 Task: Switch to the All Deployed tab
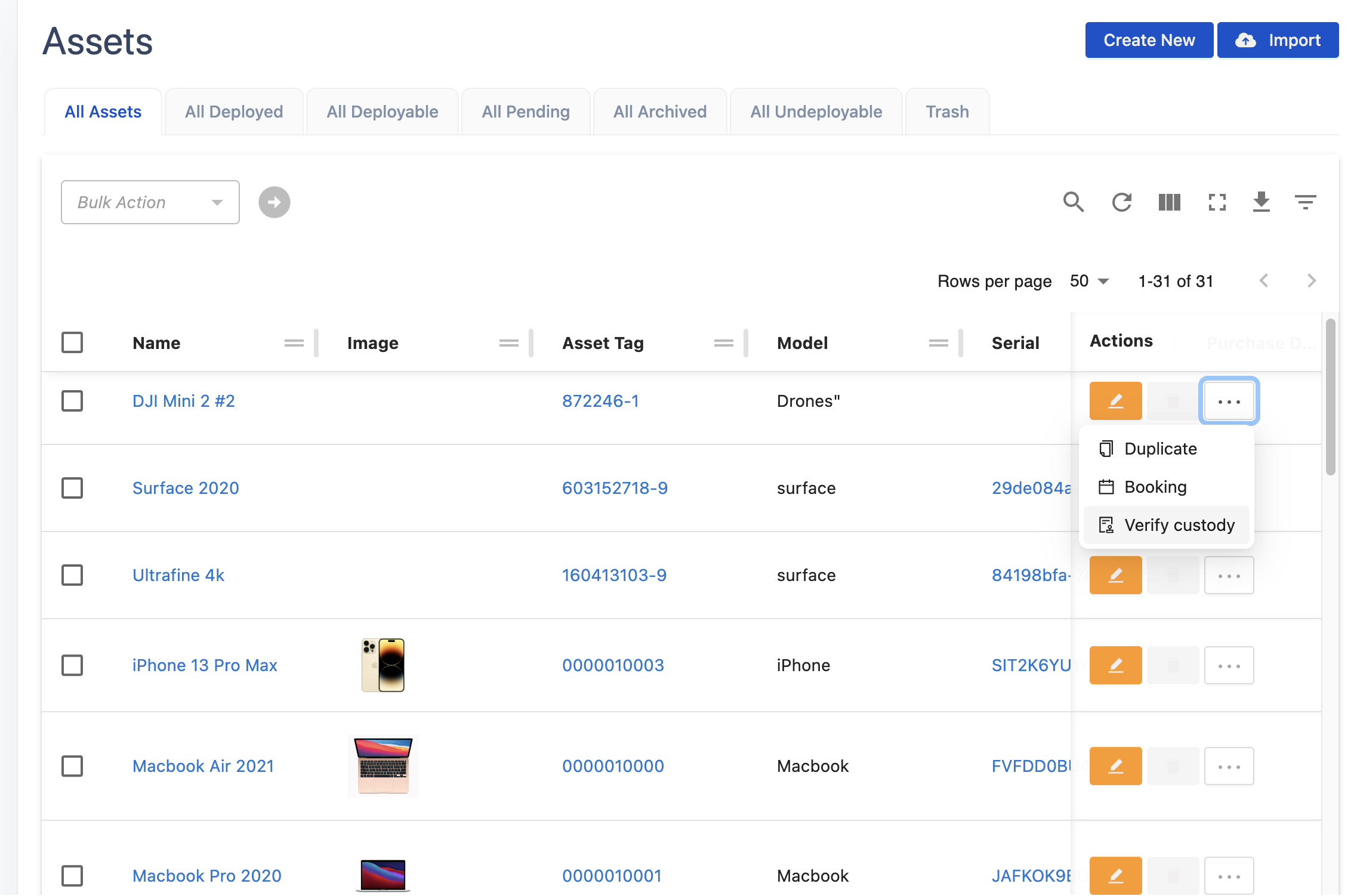(x=234, y=112)
